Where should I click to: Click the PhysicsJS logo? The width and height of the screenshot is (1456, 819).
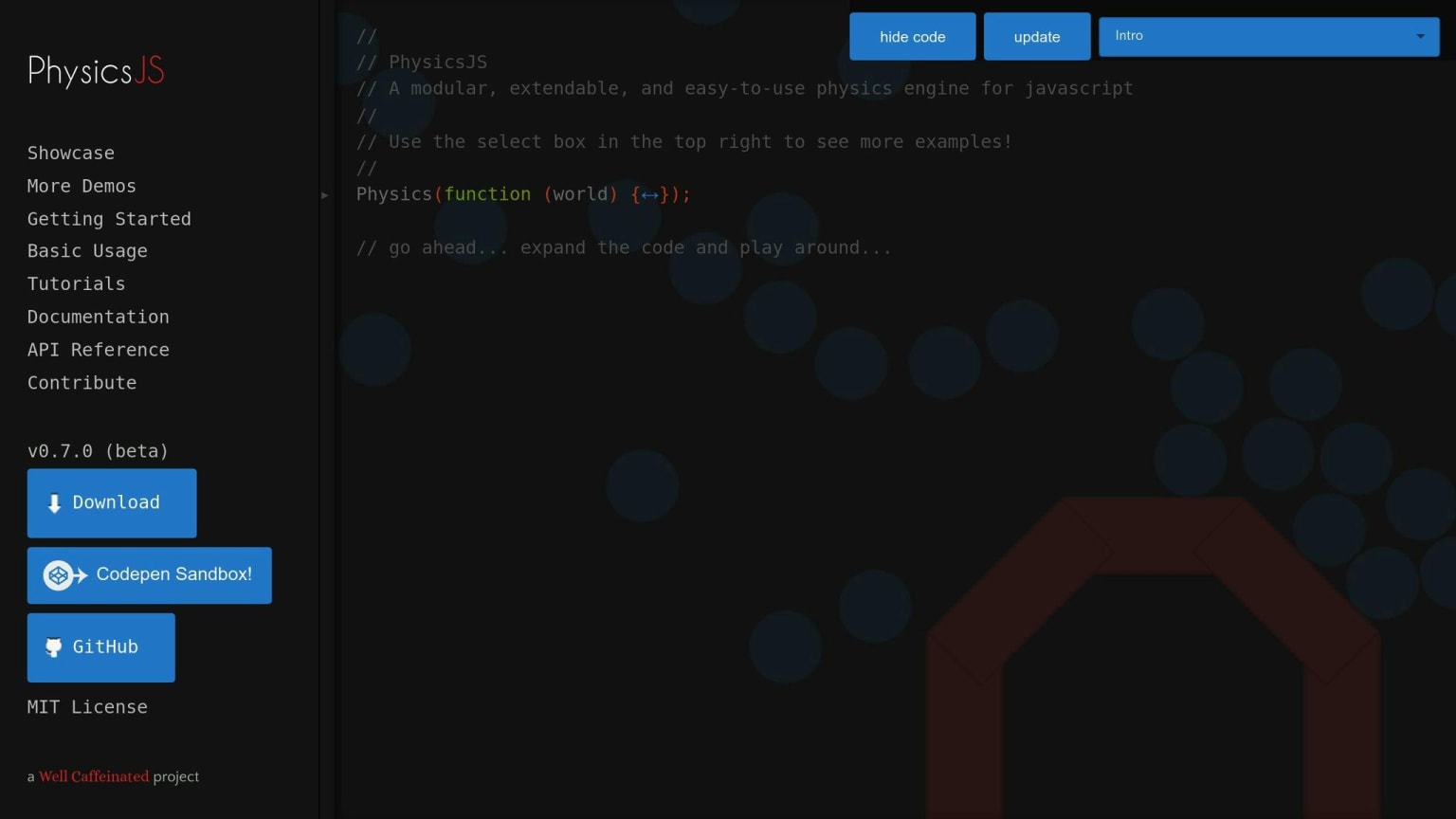tap(96, 71)
